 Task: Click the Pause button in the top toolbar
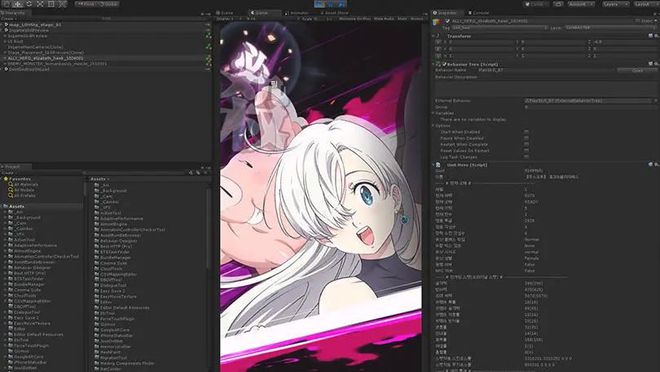pos(331,4)
